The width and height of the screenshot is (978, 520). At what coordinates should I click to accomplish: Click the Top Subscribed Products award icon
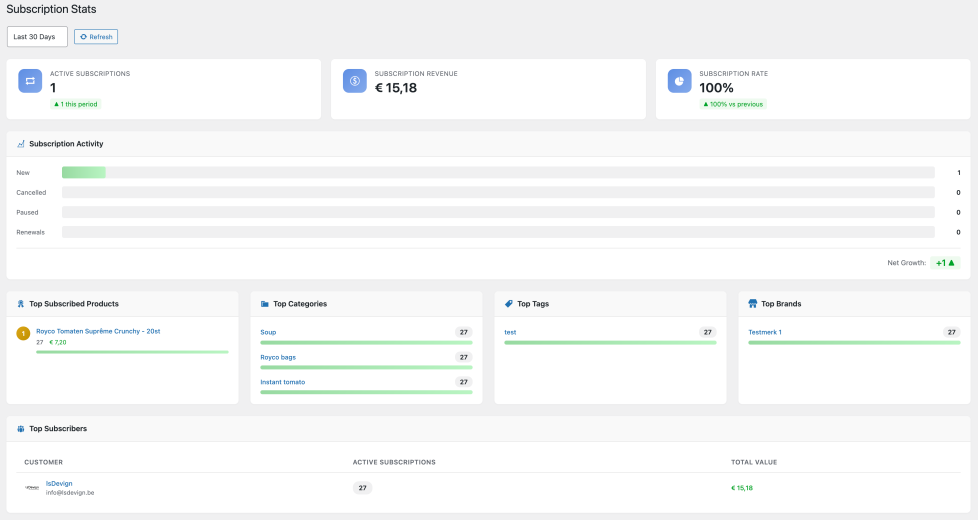click(21, 304)
